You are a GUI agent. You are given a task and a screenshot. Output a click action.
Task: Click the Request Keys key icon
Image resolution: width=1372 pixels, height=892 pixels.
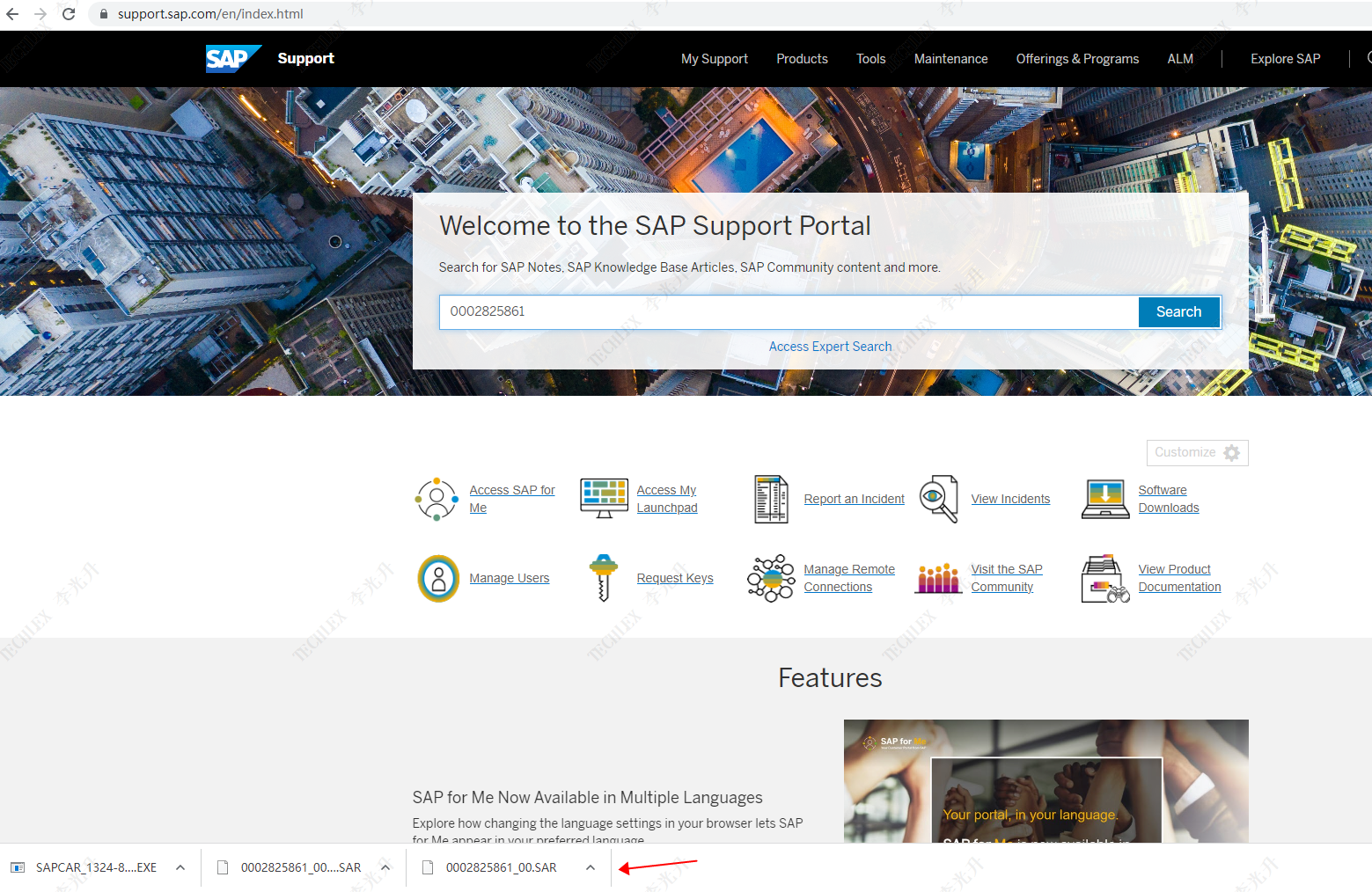click(604, 578)
